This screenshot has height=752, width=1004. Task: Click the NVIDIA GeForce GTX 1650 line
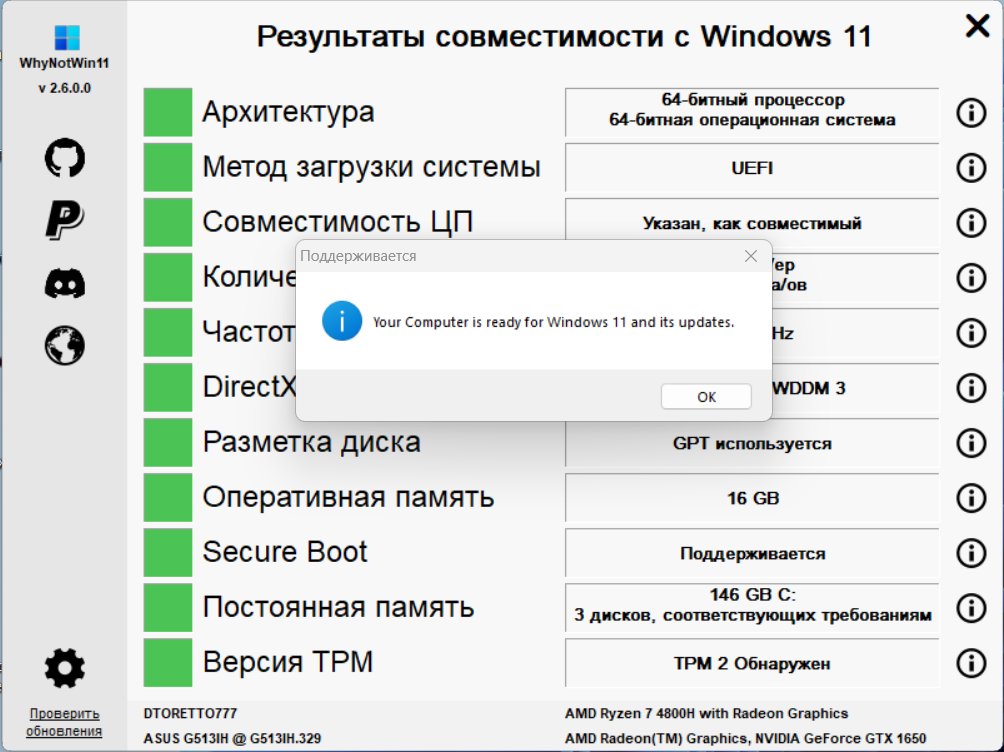[x=745, y=739]
